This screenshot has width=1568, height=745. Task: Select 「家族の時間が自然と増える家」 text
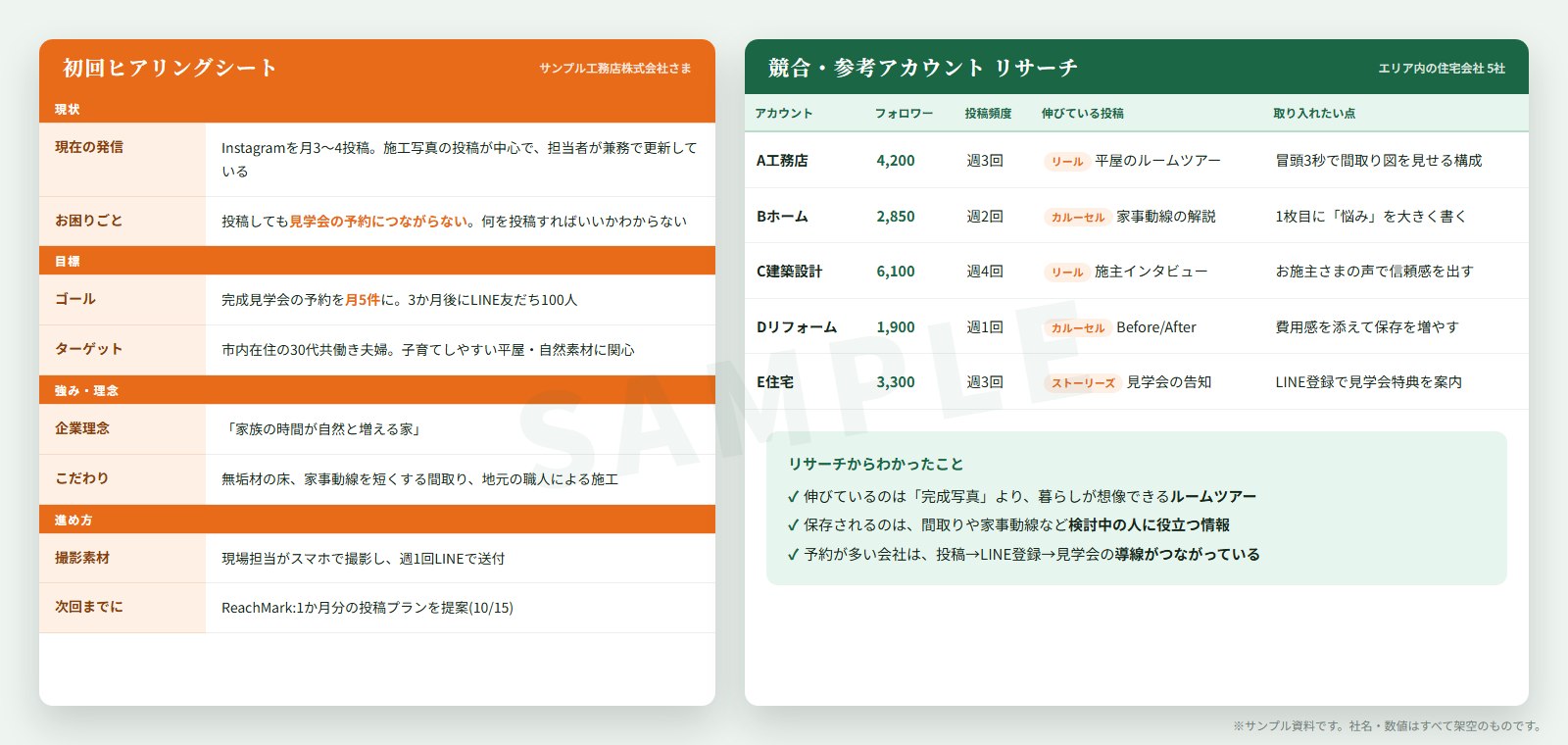click(x=323, y=429)
